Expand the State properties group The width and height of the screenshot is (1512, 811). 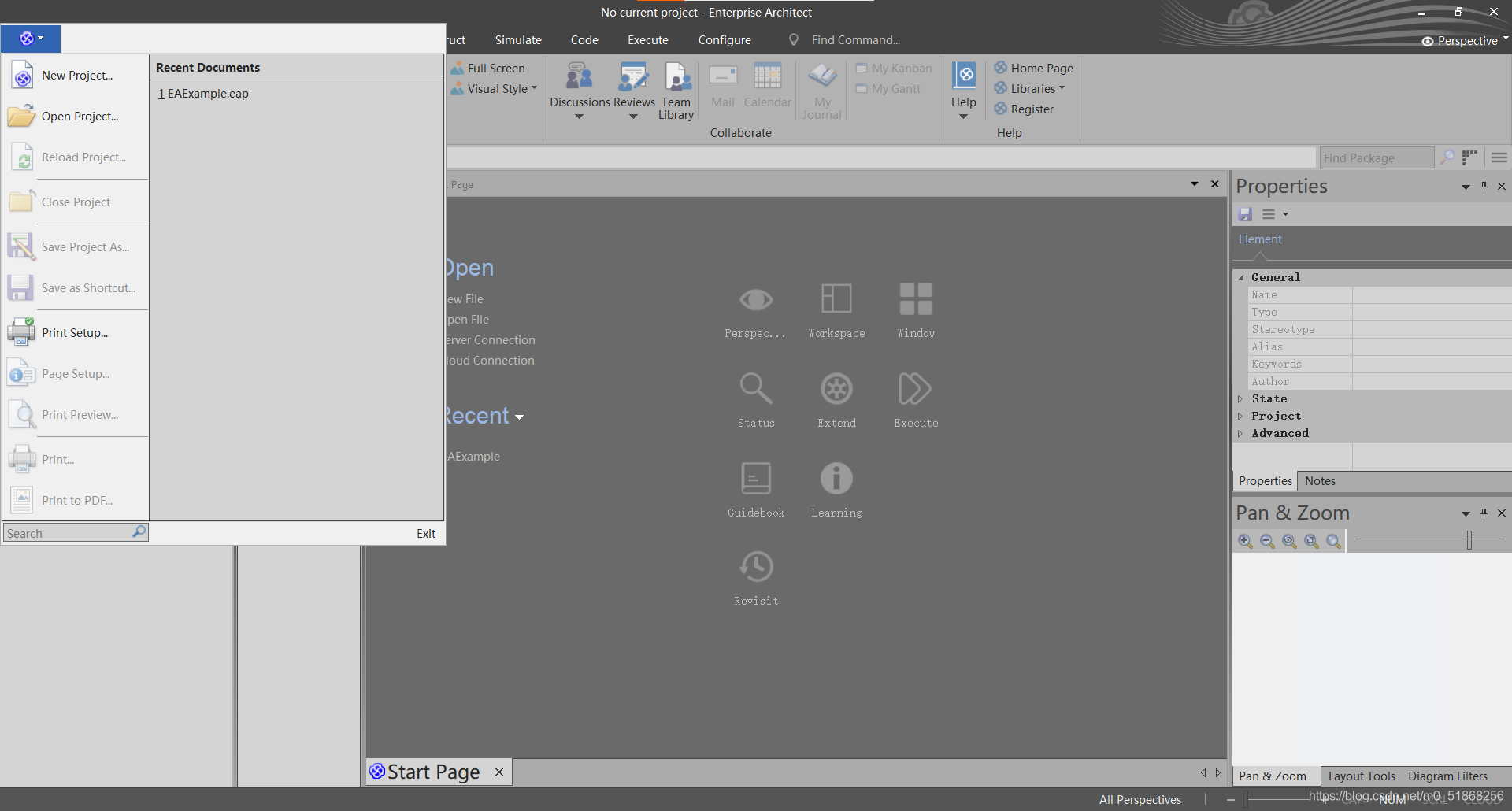tap(1240, 399)
